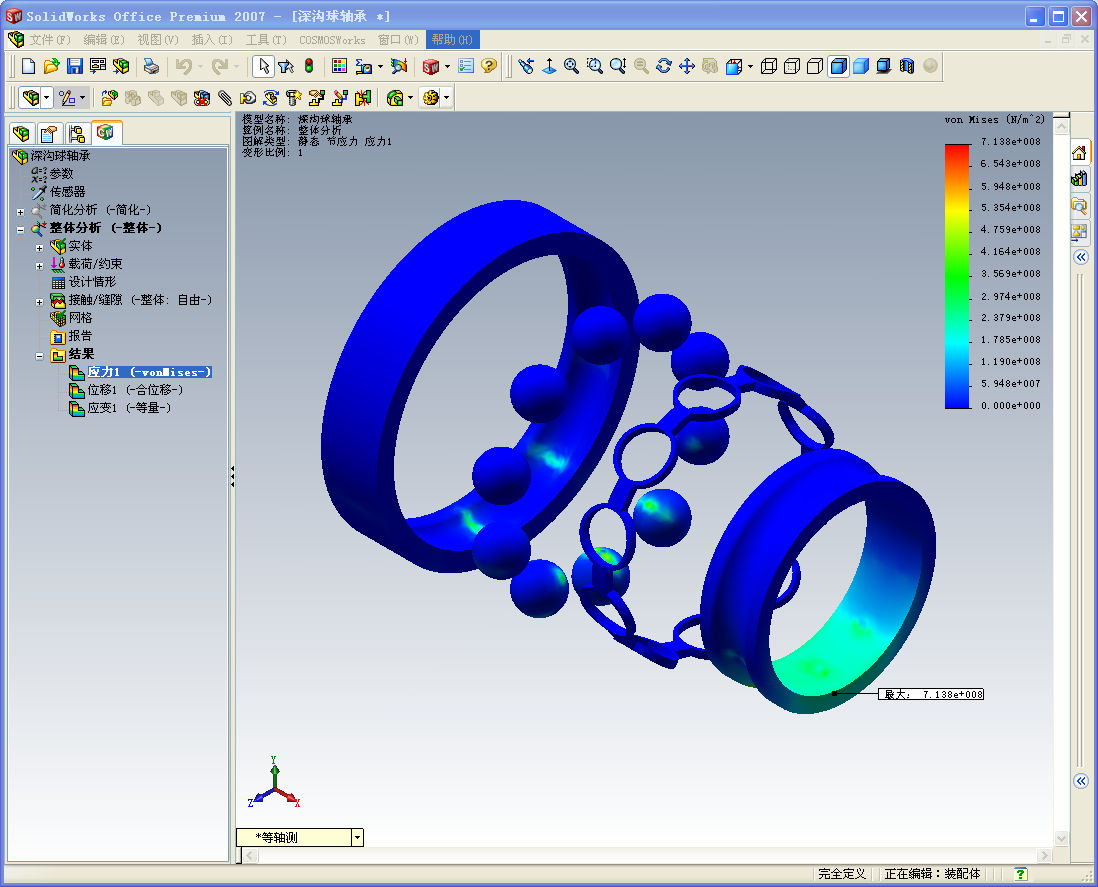1098x887 pixels.
Task: Click the status bar help question mark
Action: pos(1020,874)
